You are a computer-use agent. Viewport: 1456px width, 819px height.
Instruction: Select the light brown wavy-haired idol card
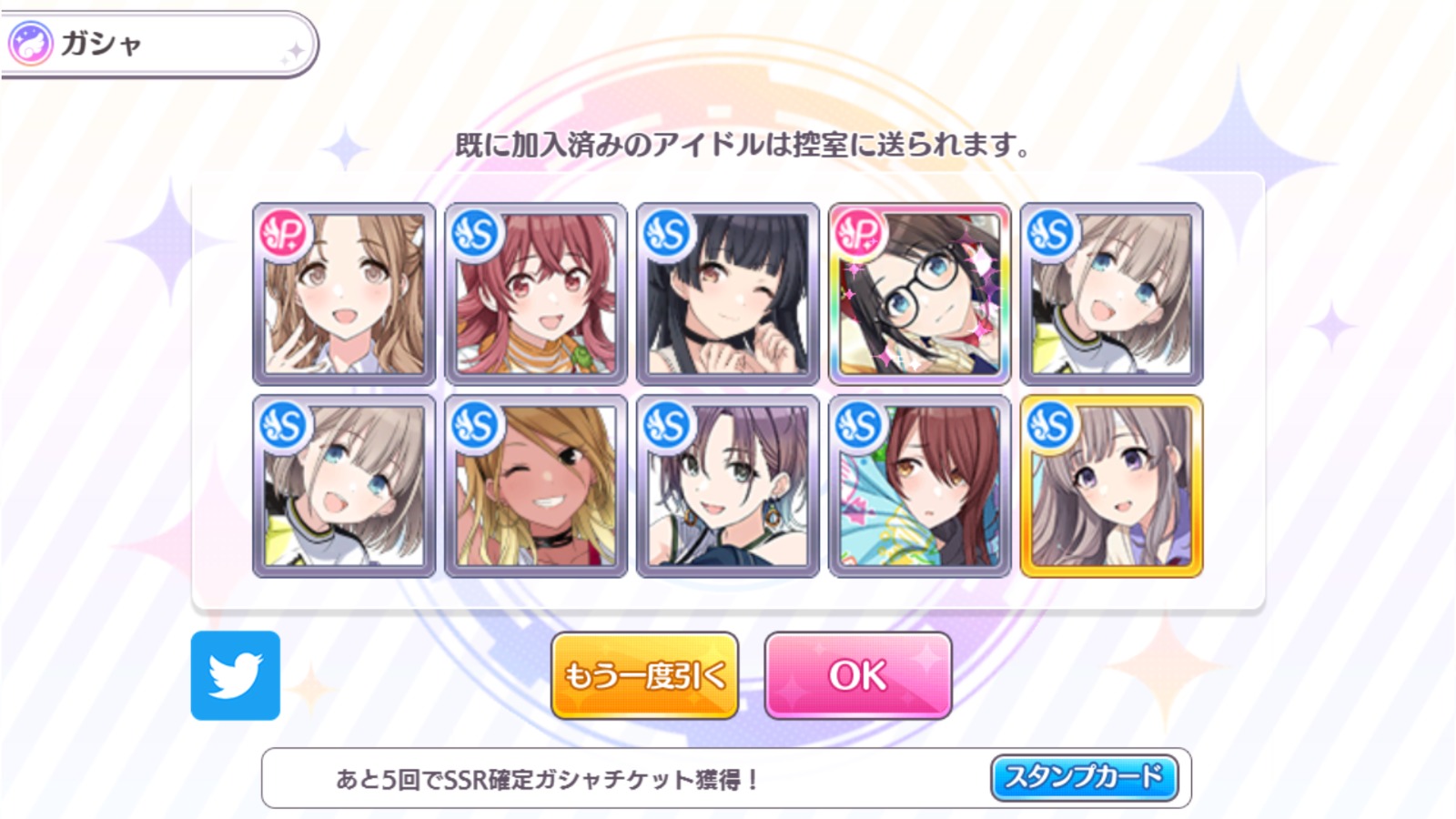343,294
